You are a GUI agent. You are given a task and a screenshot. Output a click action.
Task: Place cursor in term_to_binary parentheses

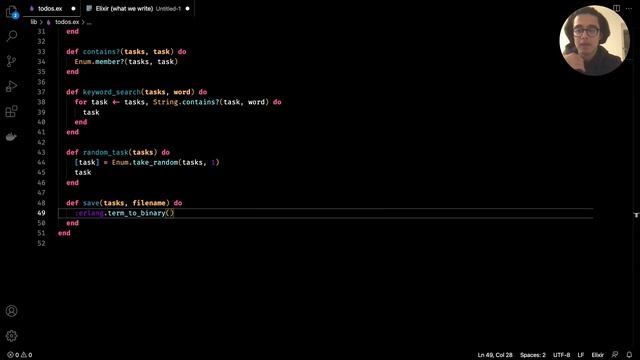click(170, 213)
